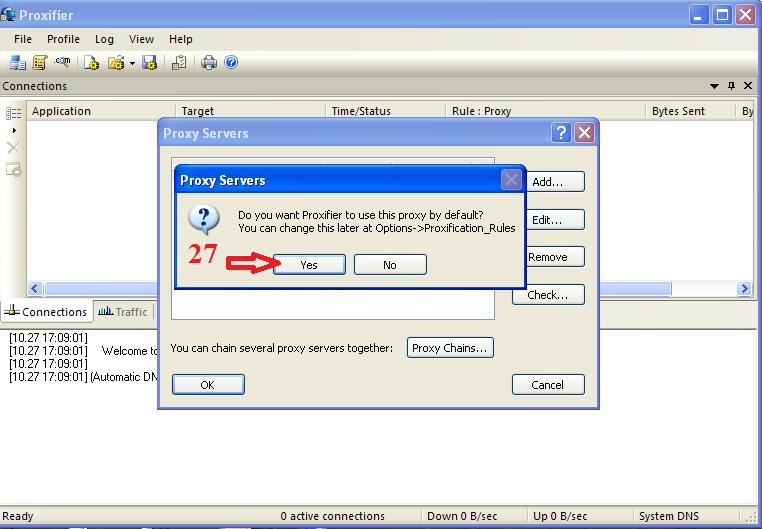This screenshot has width=762, height=529.
Task: Open the File menu
Action: [x=23, y=39]
